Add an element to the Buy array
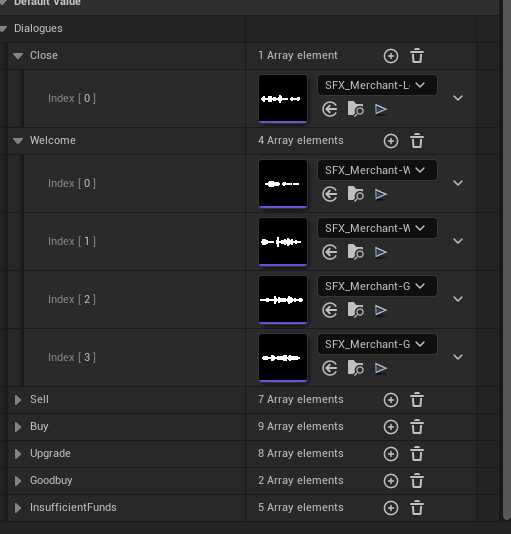The image size is (511, 534). pyautogui.click(x=391, y=427)
